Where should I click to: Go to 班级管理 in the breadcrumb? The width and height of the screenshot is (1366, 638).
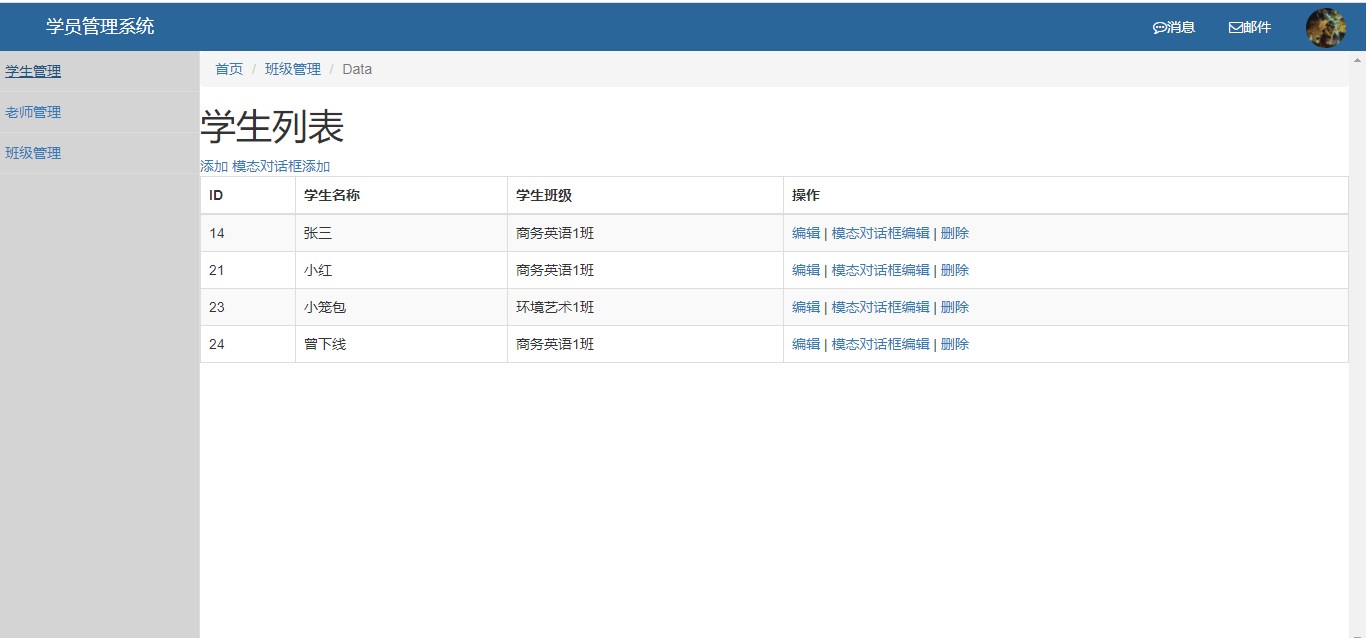tap(293, 69)
